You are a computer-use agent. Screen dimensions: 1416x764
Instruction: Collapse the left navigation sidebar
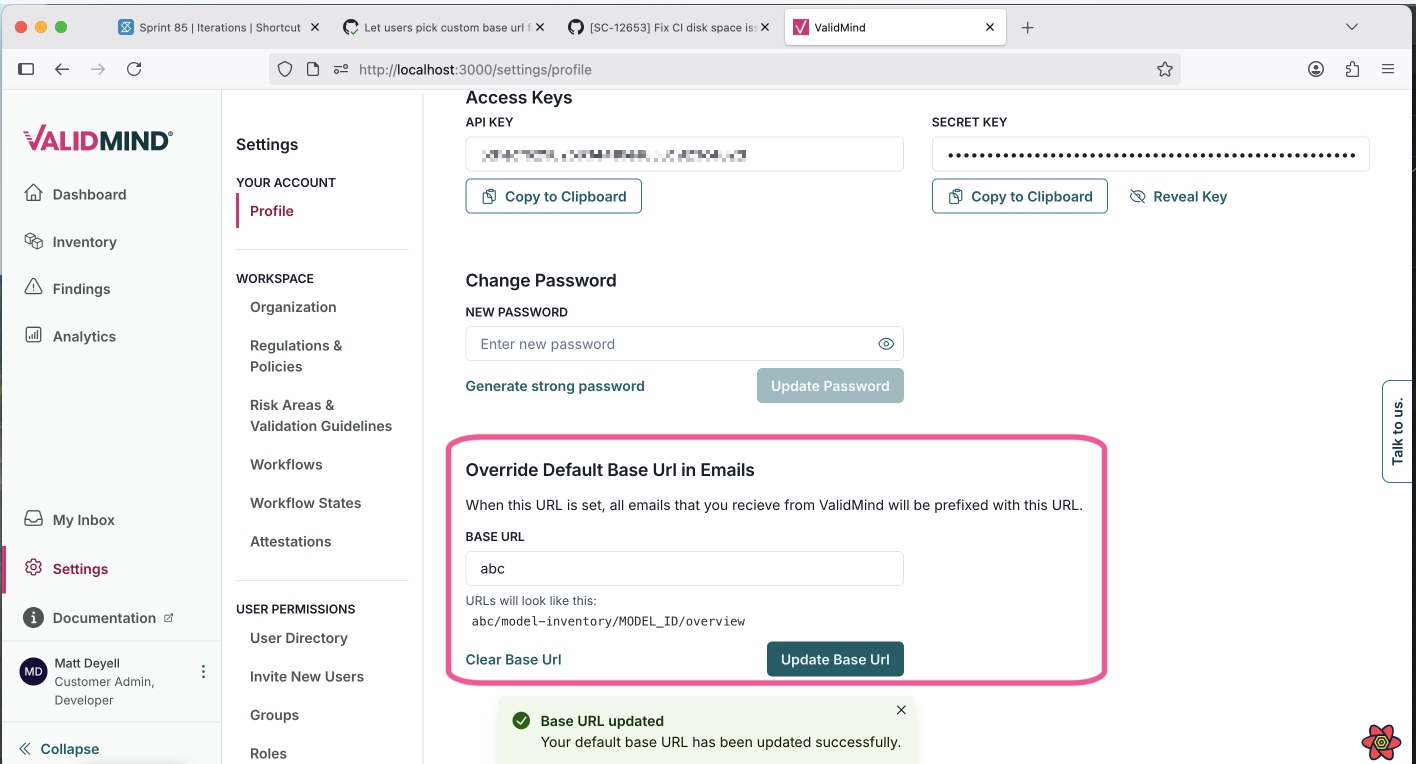(57, 748)
